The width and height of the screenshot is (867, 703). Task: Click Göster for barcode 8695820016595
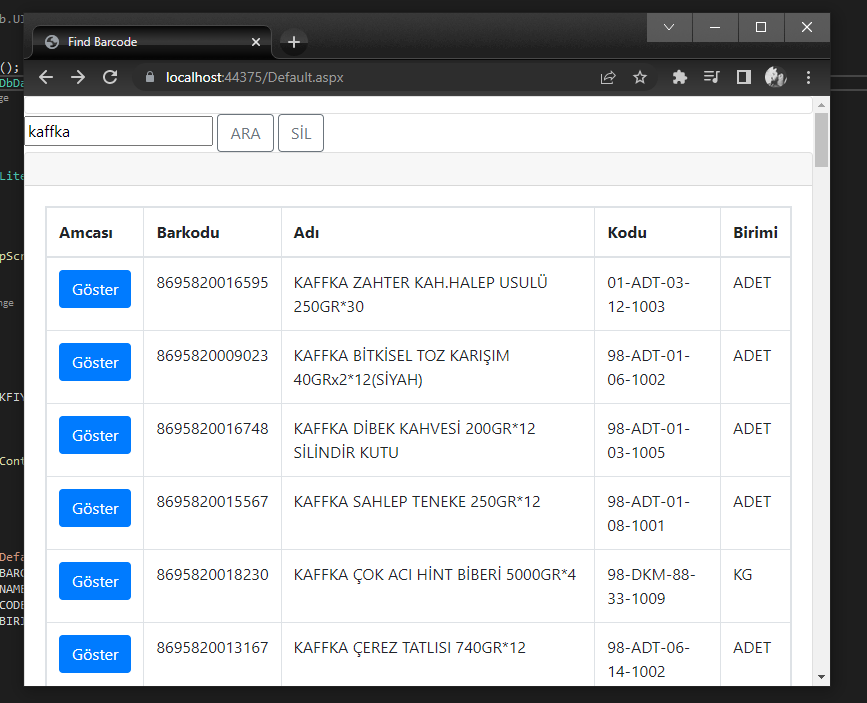click(x=95, y=289)
